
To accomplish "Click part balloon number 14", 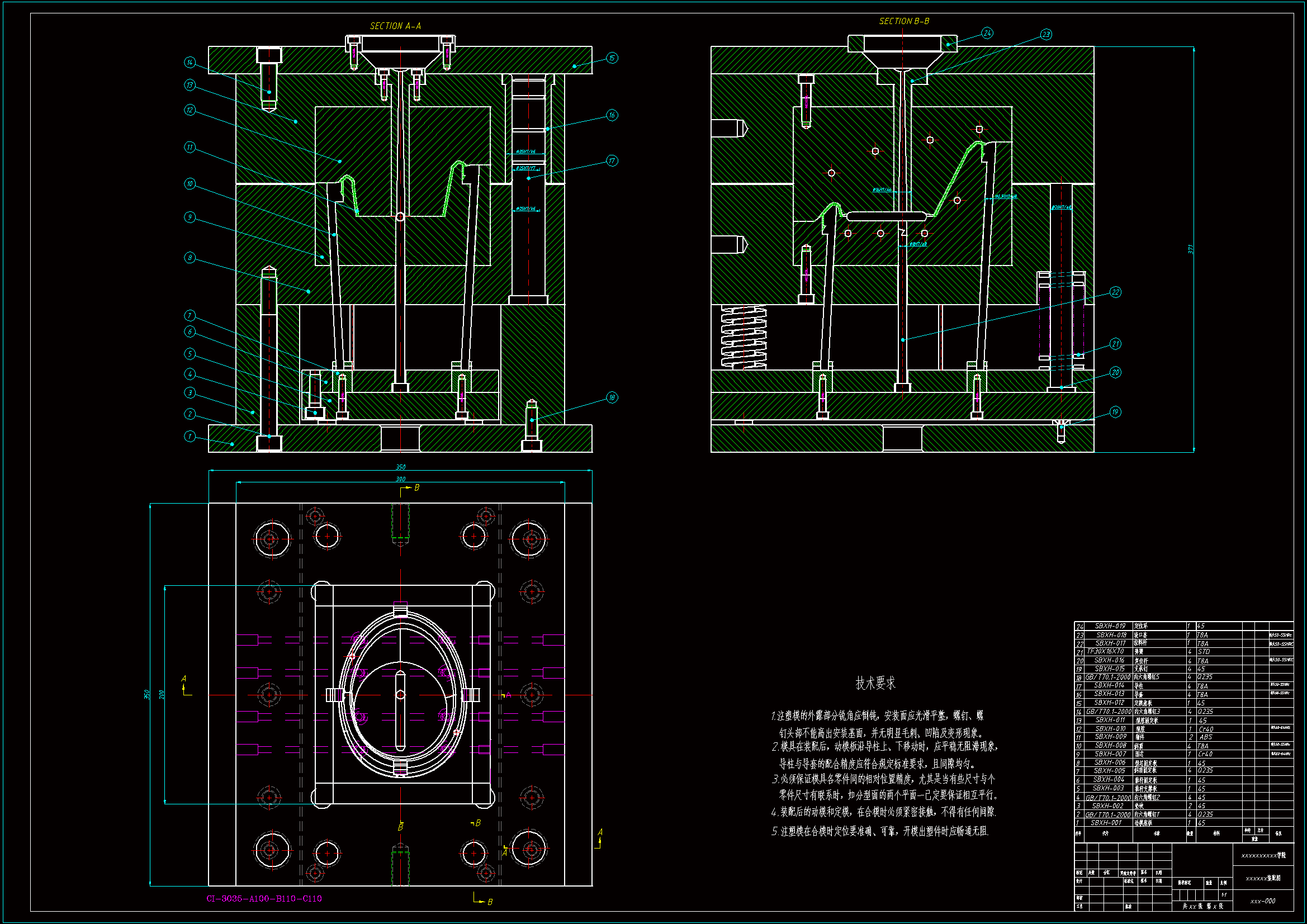I will [x=190, y=62].
